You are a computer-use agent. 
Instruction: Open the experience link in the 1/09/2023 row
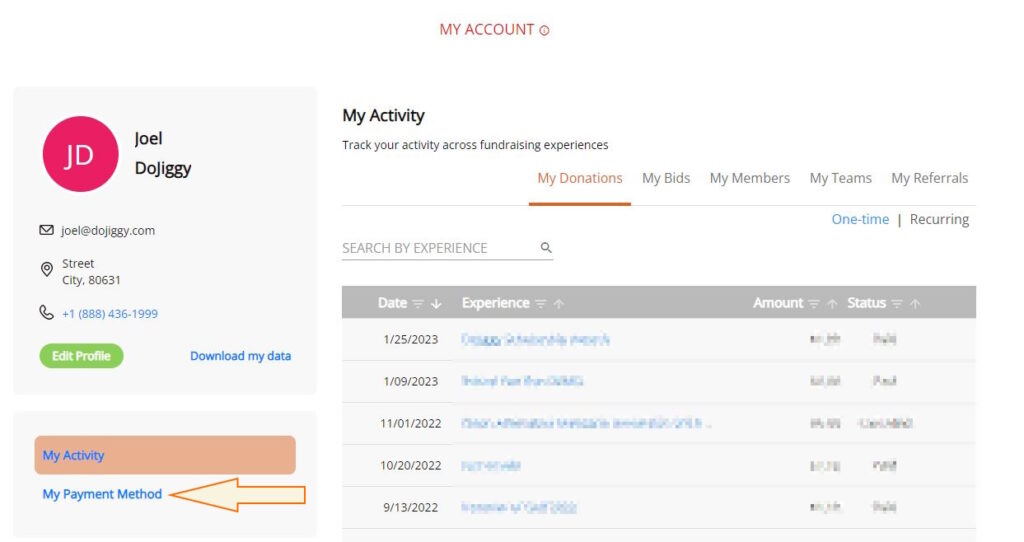(522, 381)
